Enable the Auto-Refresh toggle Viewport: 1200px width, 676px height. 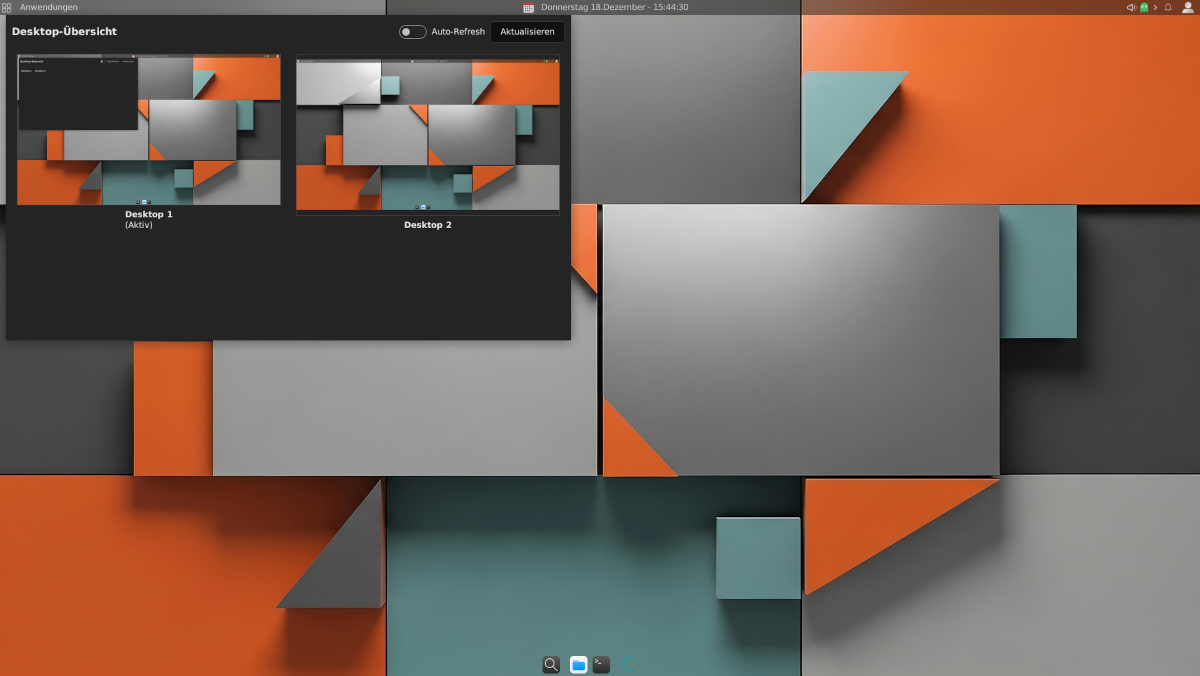click(412, 31)
